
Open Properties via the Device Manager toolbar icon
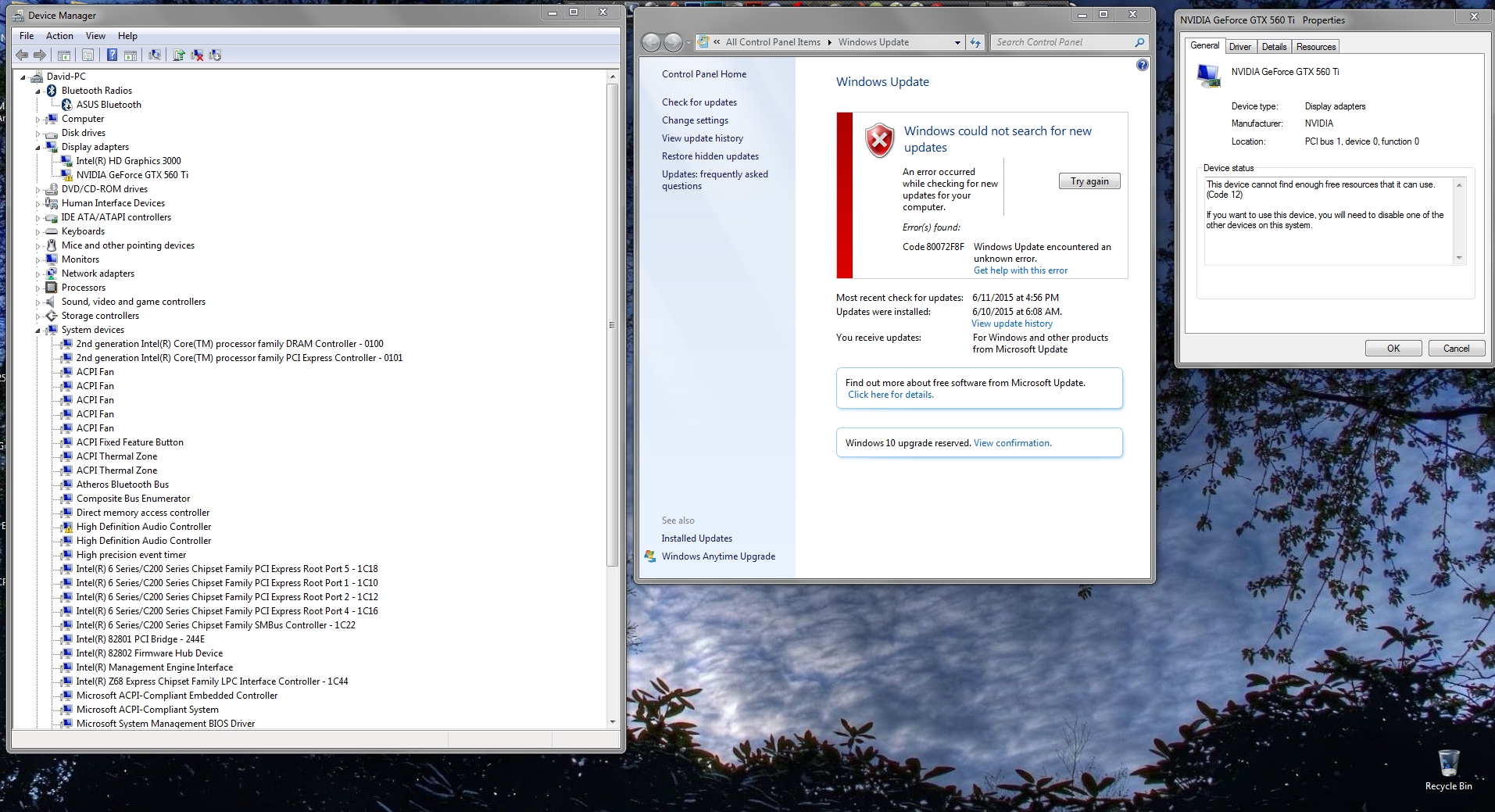[88, 55]
